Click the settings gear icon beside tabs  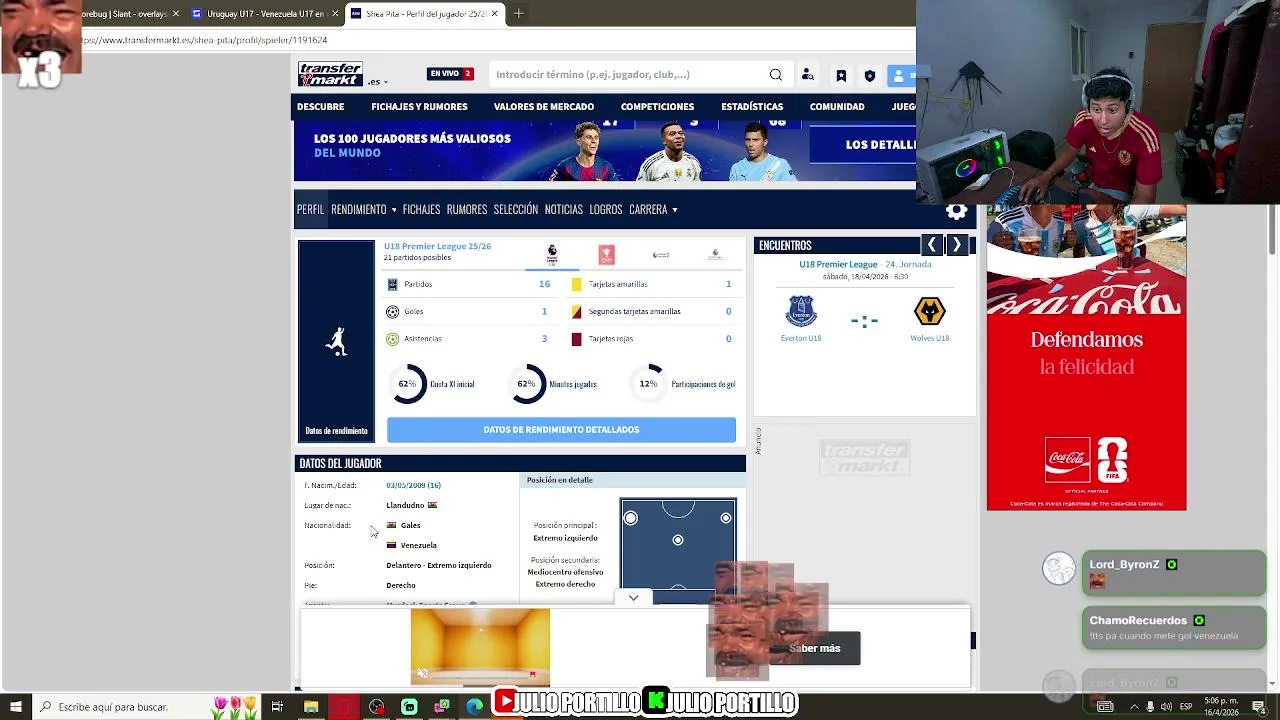point(957,211)
